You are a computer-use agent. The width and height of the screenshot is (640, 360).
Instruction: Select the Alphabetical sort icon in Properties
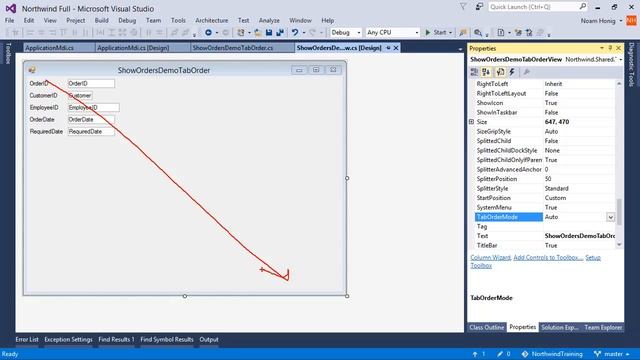[x=486, y=72]
